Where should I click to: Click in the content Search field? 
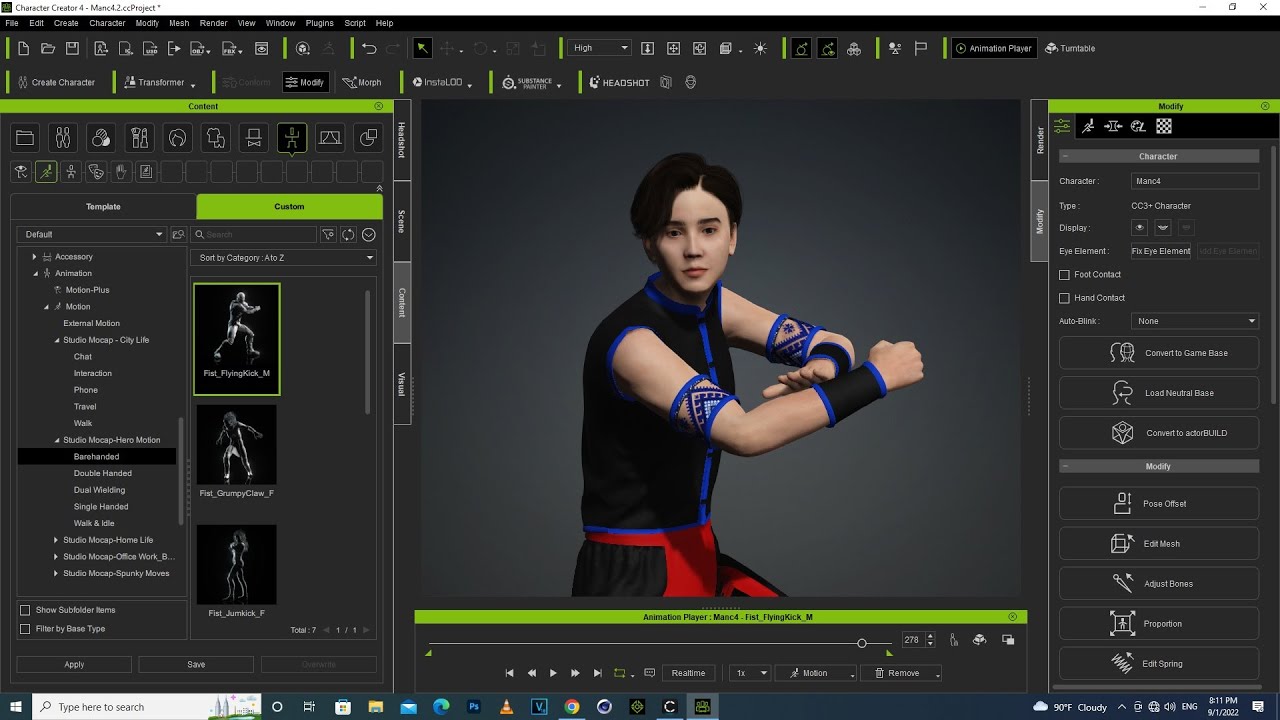(255, 234)
